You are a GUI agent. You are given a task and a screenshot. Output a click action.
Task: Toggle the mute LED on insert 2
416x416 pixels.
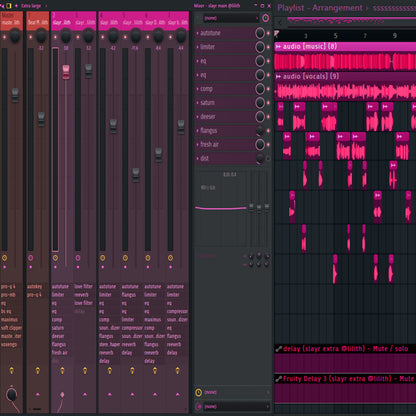pos(55,37)
